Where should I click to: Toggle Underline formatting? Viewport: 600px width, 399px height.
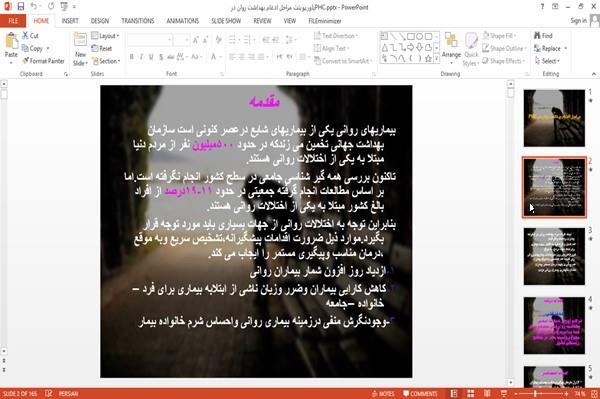point(151,57)
